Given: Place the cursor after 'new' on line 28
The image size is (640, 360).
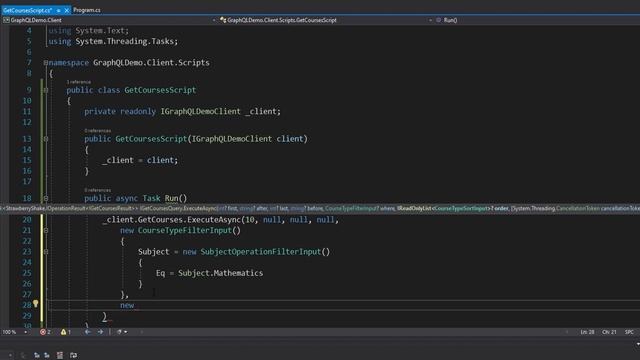Looking at the screenshot, I should (x=135, y=305).
